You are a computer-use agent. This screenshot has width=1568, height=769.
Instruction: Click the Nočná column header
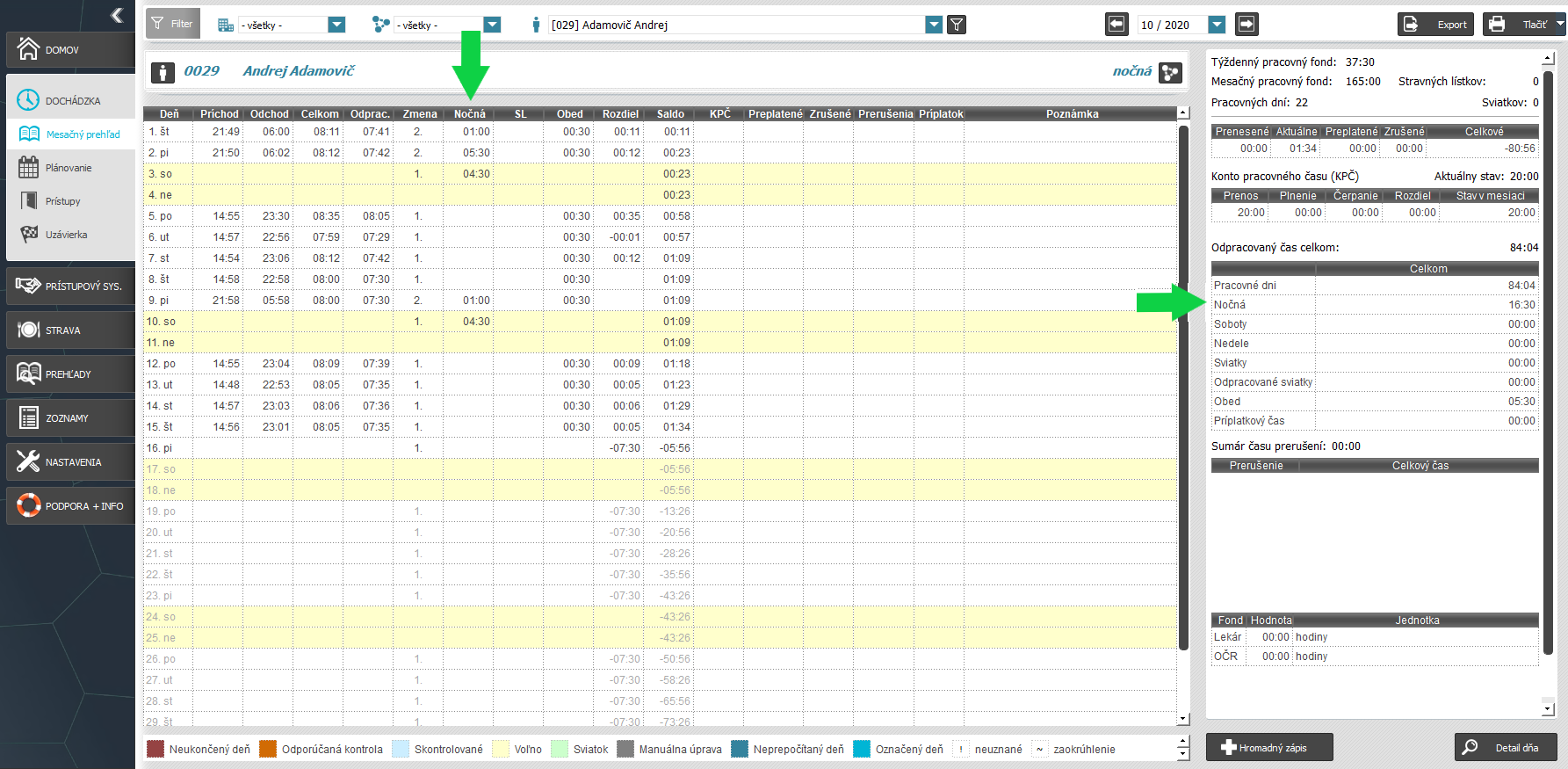[x=469, y=114]
